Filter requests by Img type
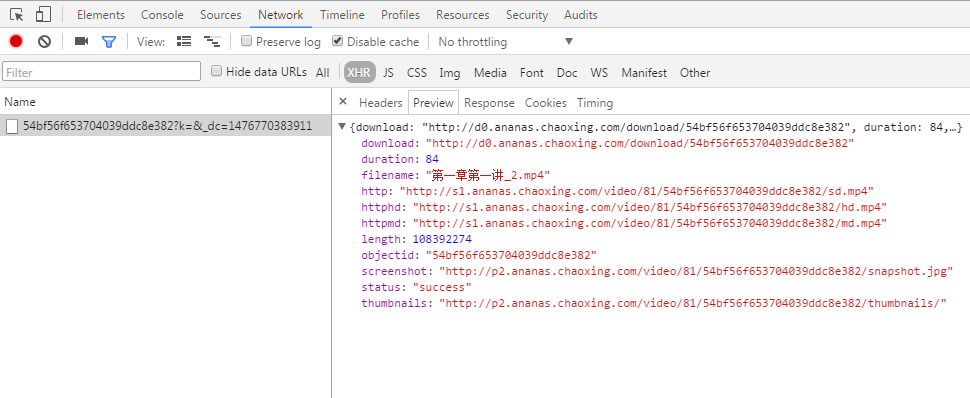This screenshot has width=970, height=398. point(450,72)
